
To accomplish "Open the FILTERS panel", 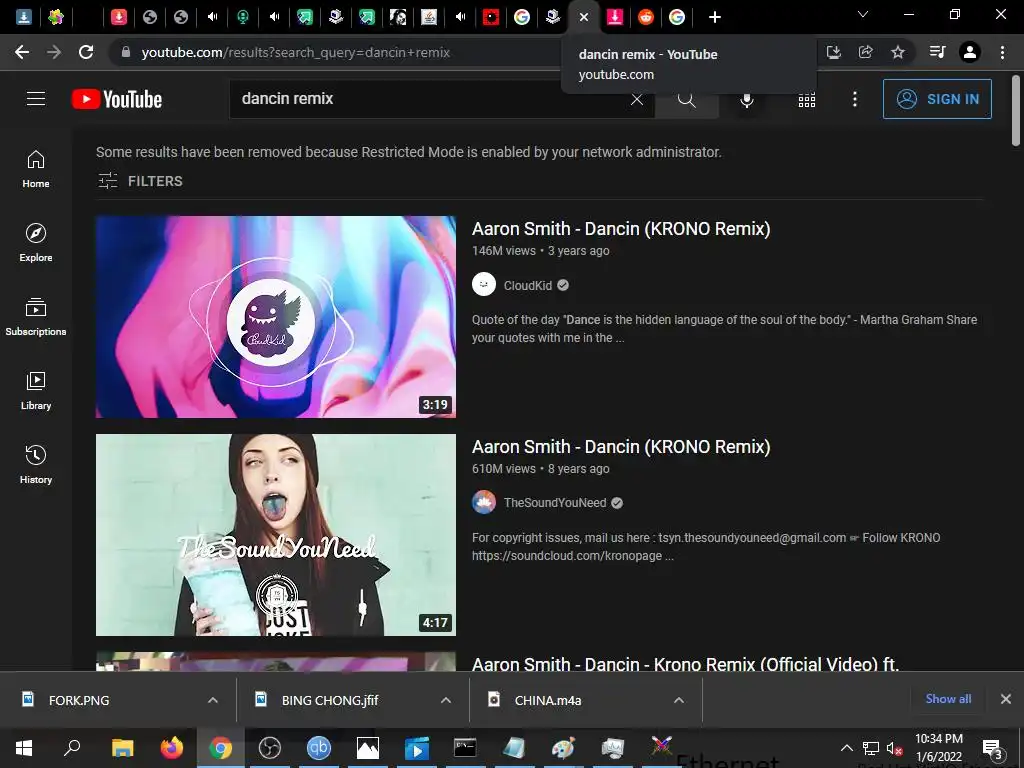I will (140, 181).
